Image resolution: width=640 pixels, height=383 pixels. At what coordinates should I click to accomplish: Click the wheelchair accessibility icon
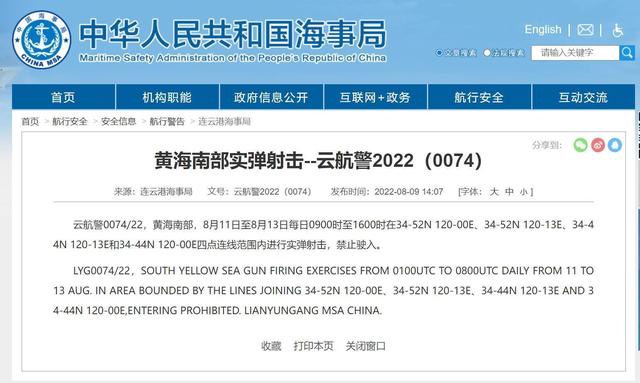click(x=617, y=30)
